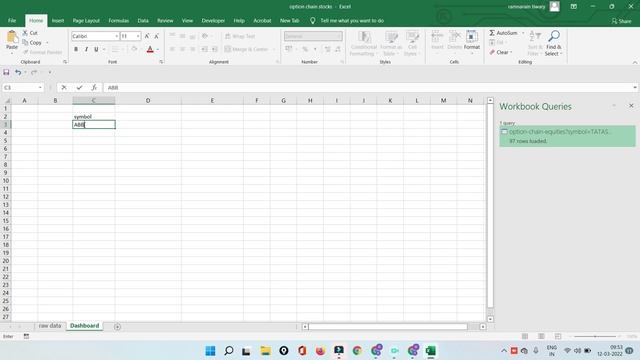Click the Tell me what you want to do box

(352, 20)
